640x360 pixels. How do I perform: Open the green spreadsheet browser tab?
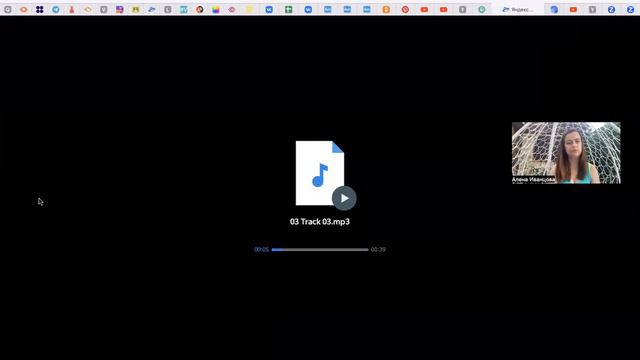pyautogui.click(x=289, y=9)
